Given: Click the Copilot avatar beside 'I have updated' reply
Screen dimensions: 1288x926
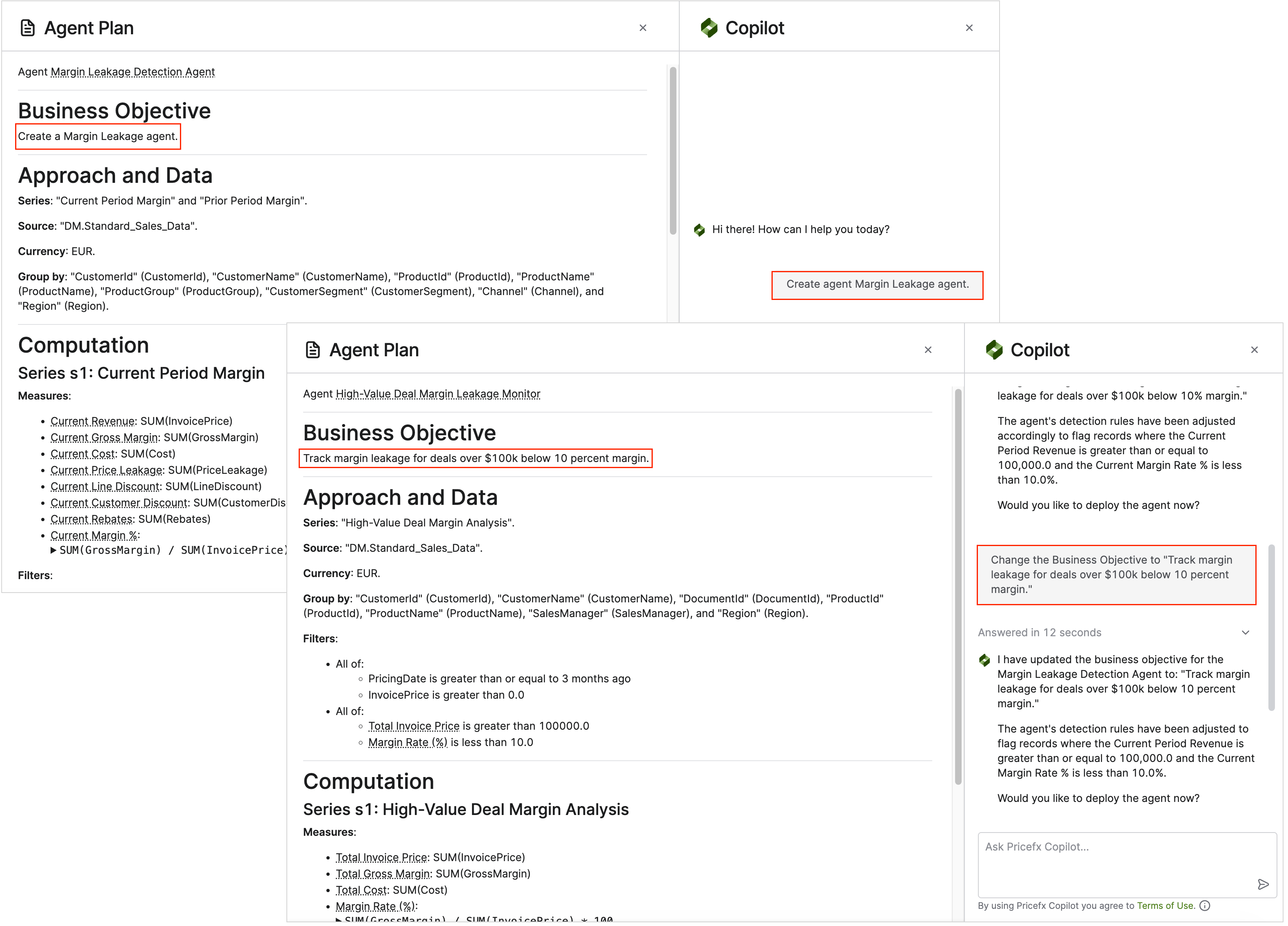Looking at the screenshot, I should 985,660.
